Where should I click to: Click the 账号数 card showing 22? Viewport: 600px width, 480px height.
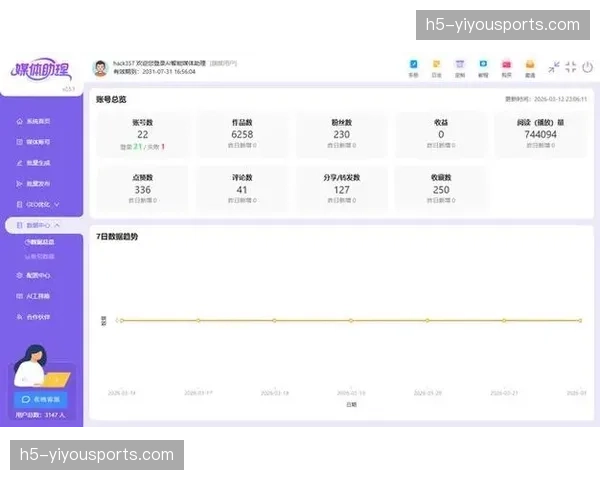[x=143, y=134]
